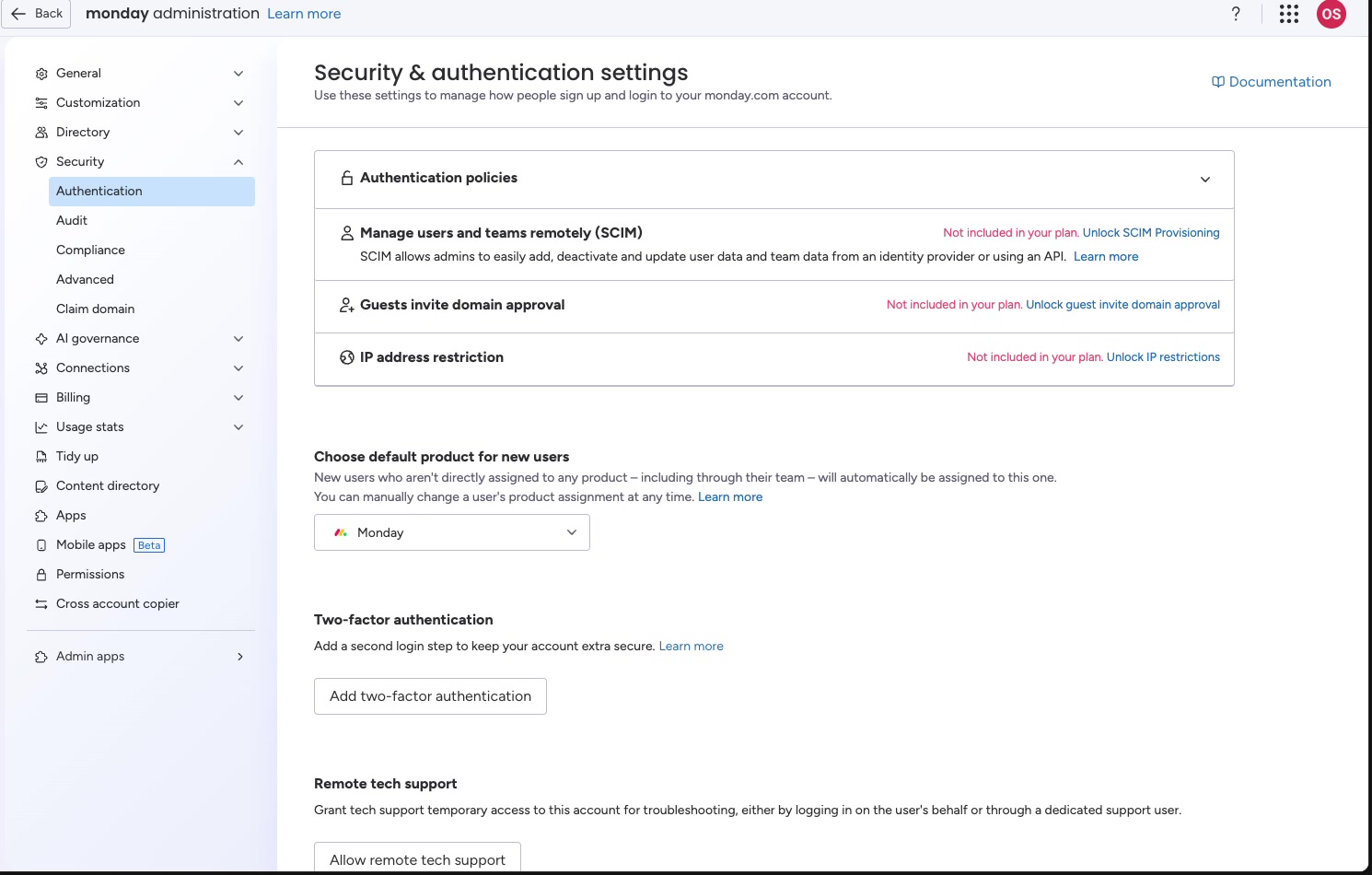Screen dimensions: 1372x875
Task: Open the Advanced menu item
Action: pyautogui.click(x=152, y=280)
